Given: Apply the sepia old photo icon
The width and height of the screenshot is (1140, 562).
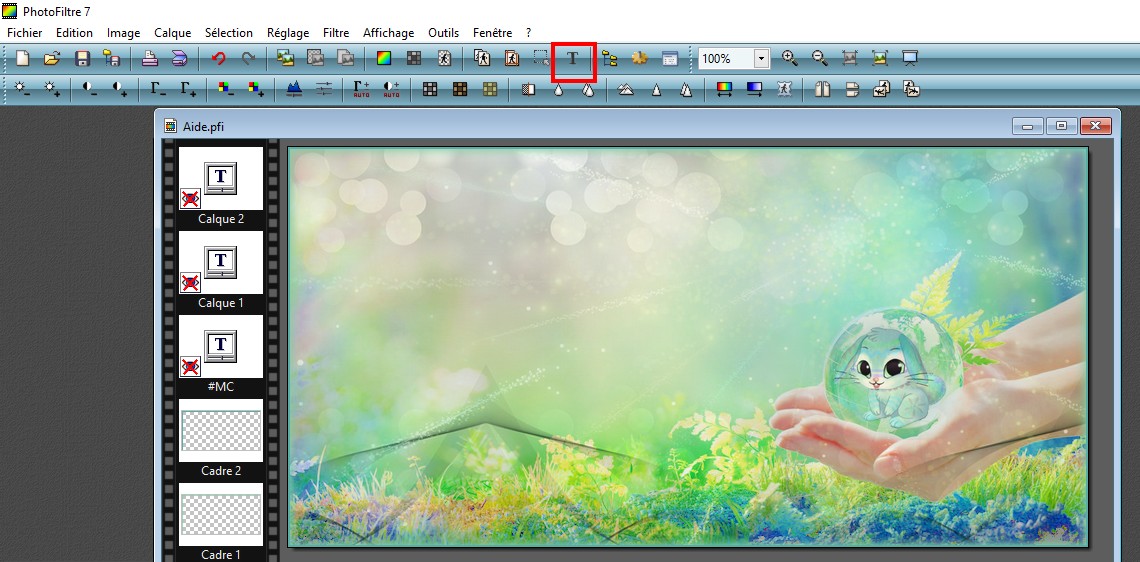Looking at the screenshot, I should click(x=459, y=89).
